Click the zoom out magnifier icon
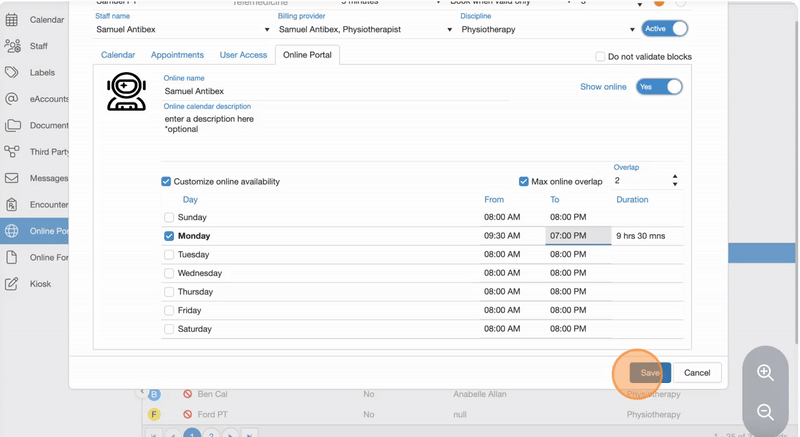Viewport: 800px width, 437px height. (765, 412)
